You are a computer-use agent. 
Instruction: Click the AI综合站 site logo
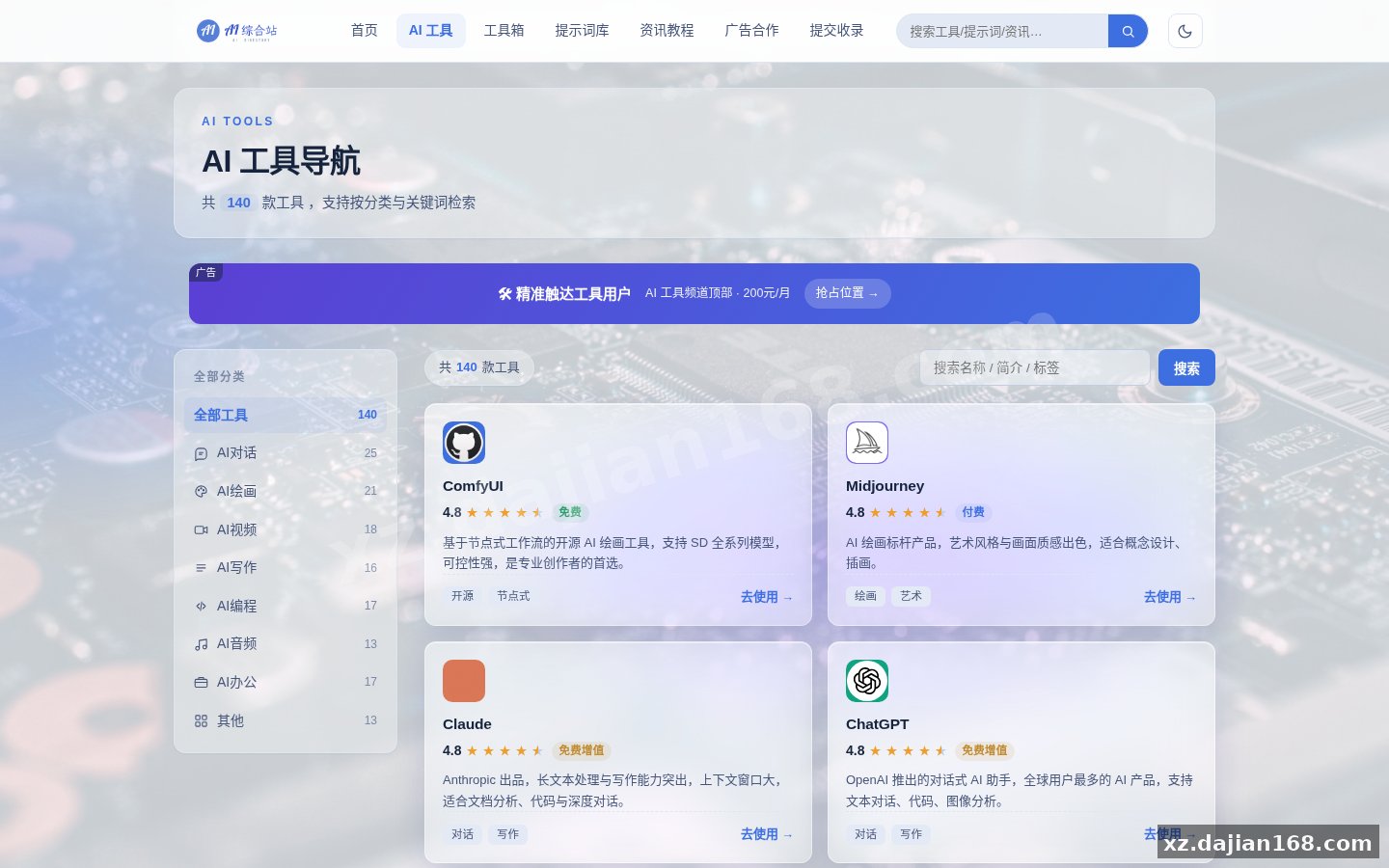click(x=237, y=31)
